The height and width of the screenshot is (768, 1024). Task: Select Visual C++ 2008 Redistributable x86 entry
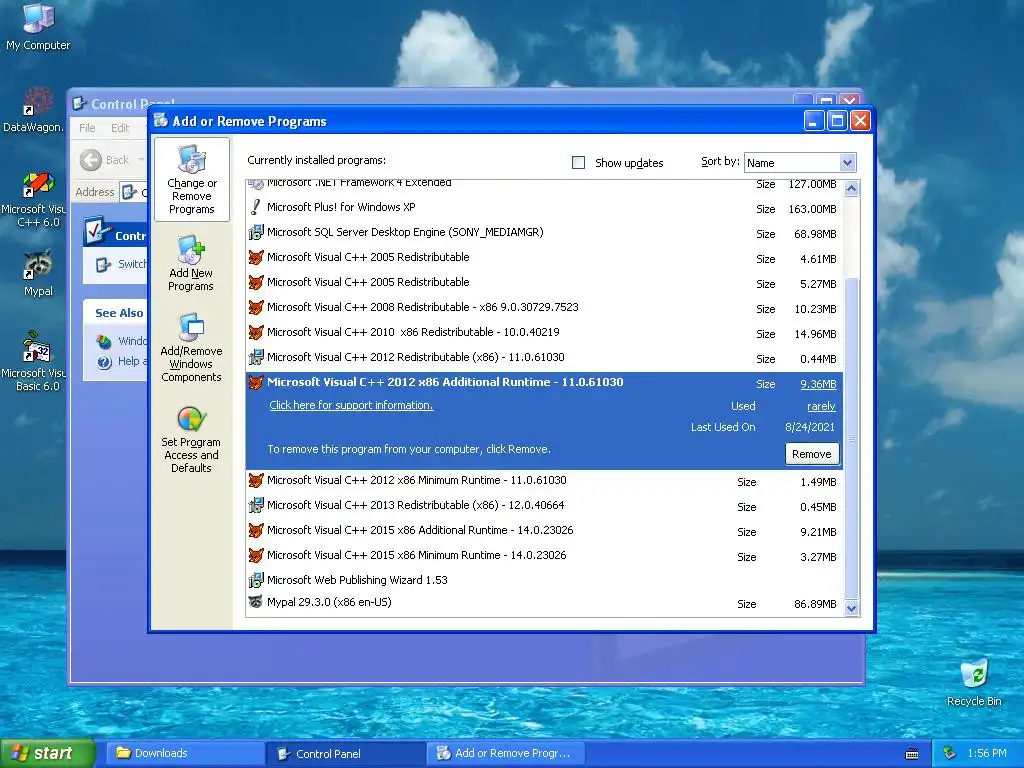coord(545,307)
